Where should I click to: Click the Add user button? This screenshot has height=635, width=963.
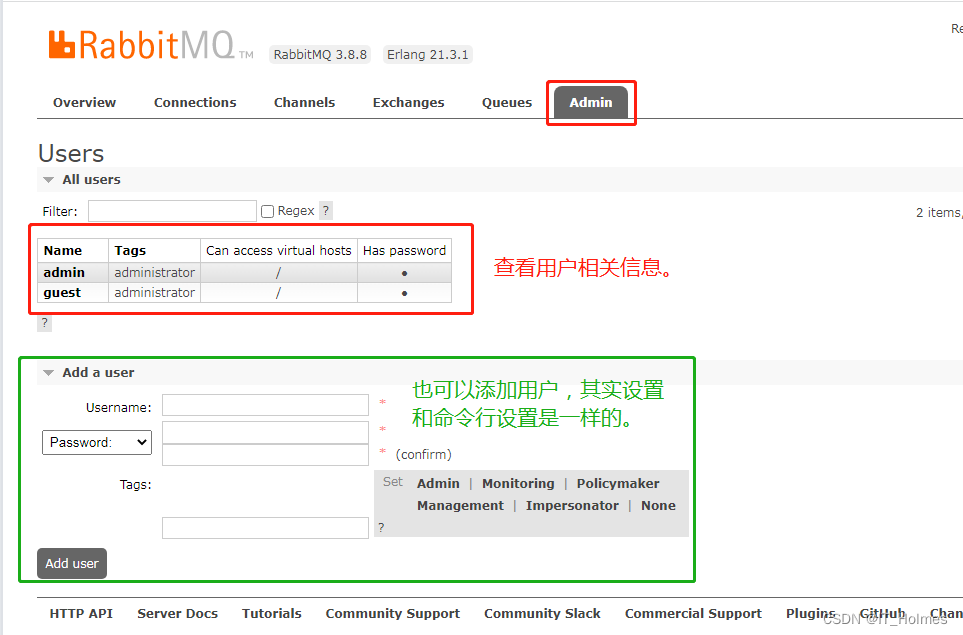[x=72, y=563]
